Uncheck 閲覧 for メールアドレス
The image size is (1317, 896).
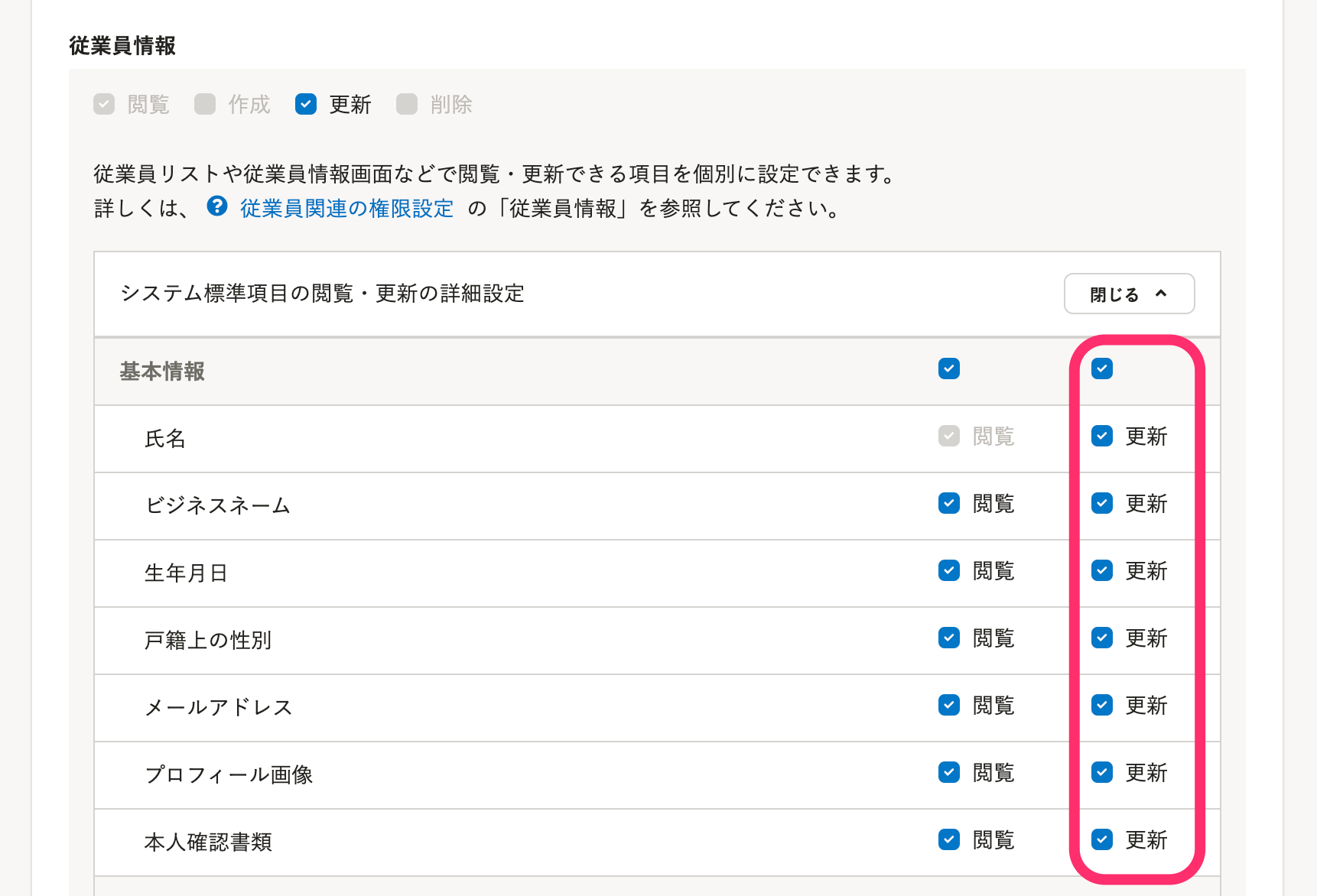(x=949, y=705)
